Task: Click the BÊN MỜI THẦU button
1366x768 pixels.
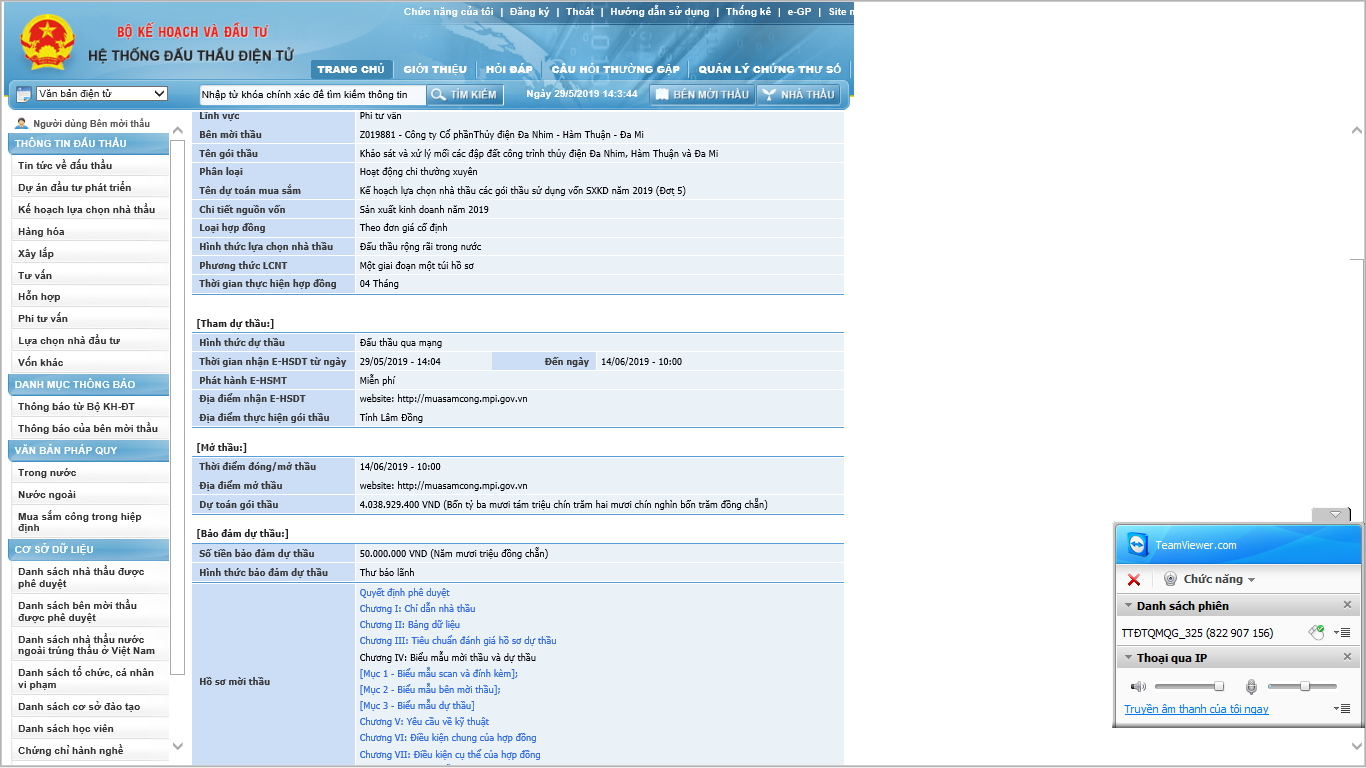Action: pyautogui.click(x=702, y=94)
